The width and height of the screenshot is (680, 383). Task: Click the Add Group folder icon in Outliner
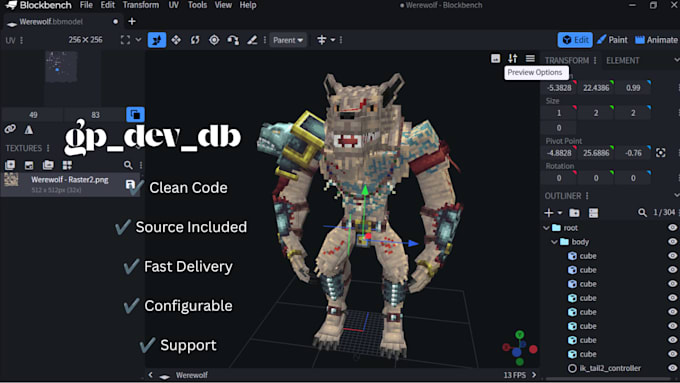click(x=574, y=213)
